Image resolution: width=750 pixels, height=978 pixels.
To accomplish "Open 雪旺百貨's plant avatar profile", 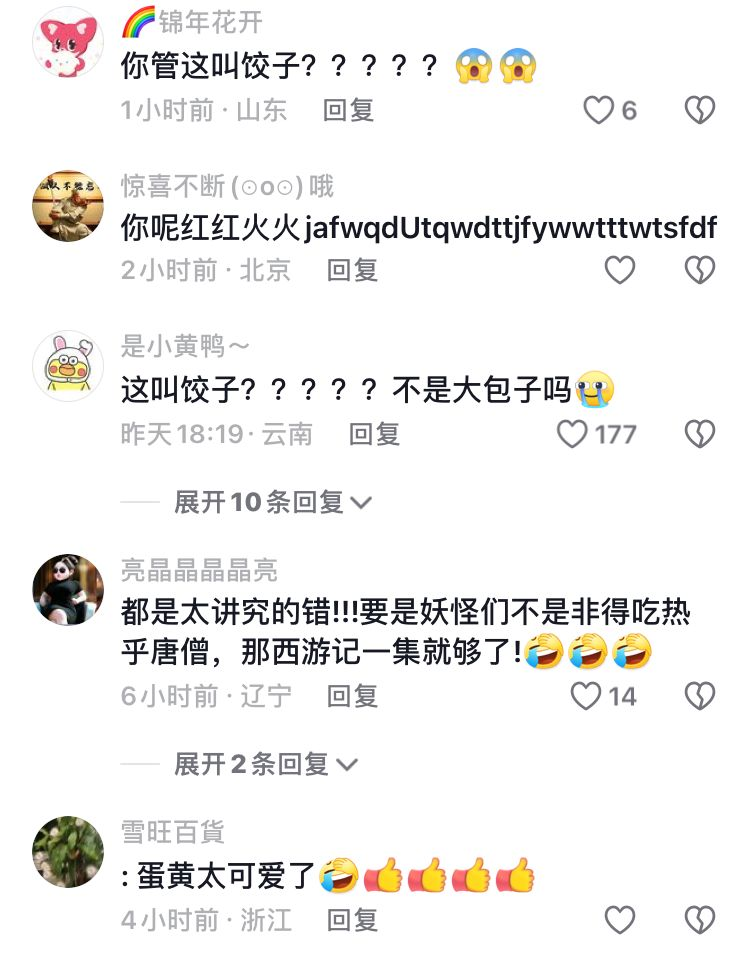I will [x=68, y=851].
